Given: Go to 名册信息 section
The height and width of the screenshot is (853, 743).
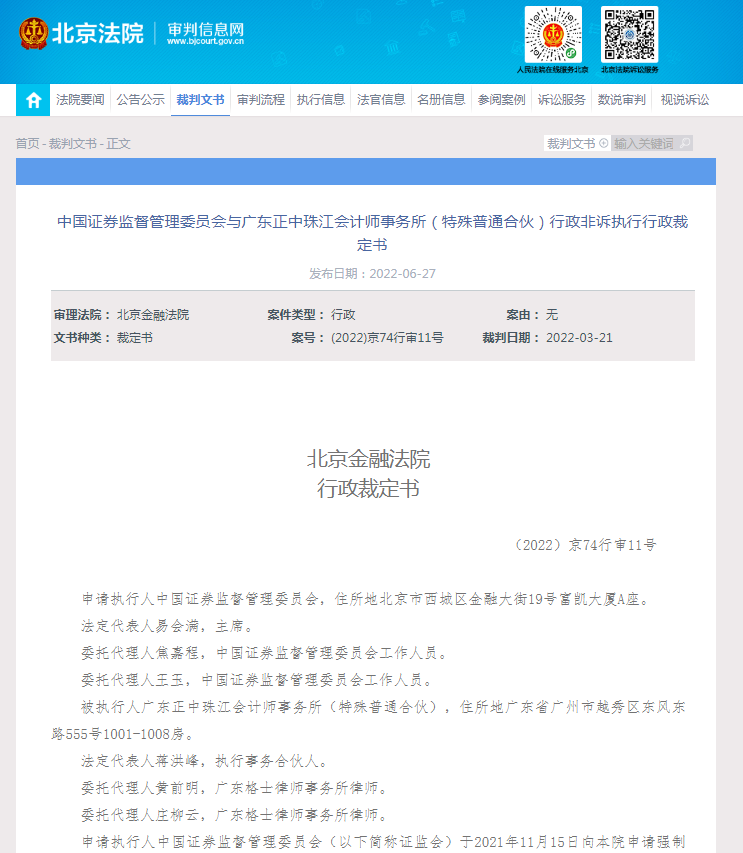Looking at the screenshot, I should 441,100.
